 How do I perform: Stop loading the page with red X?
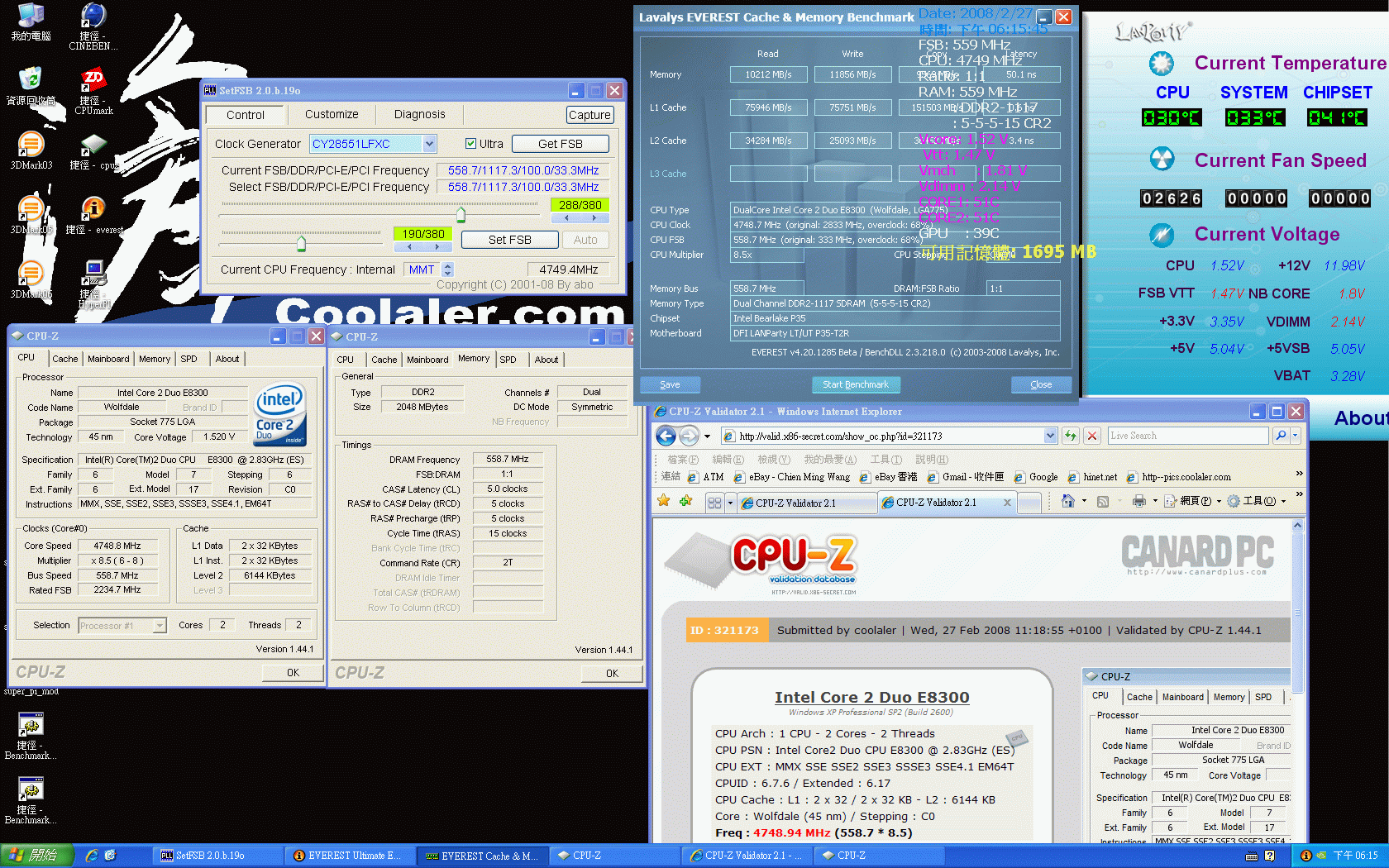tap(1092, 436)
